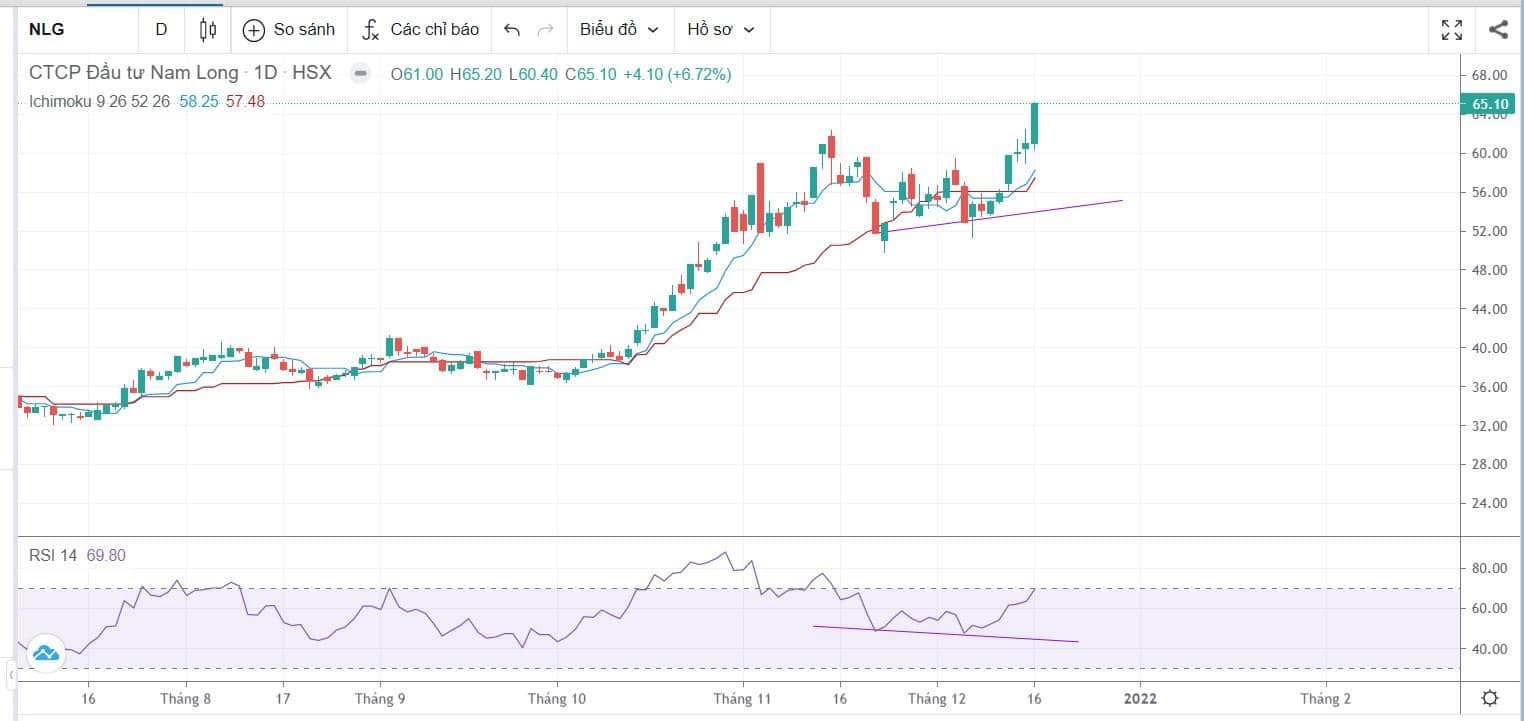Click the Tháng 12 time axis label

point(937,699)
